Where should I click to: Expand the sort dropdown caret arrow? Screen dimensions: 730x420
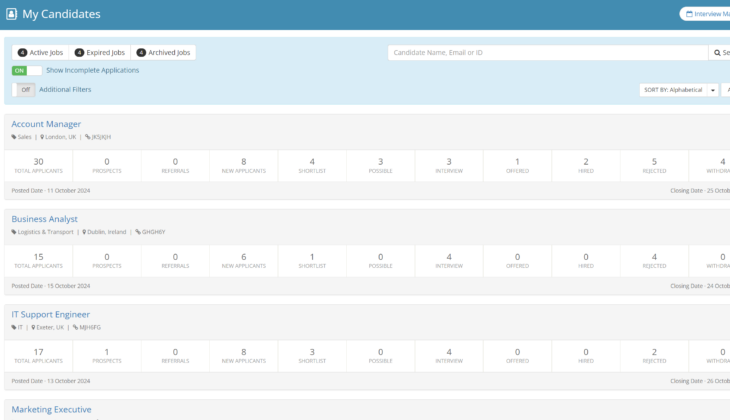click(x=713, y=90)
